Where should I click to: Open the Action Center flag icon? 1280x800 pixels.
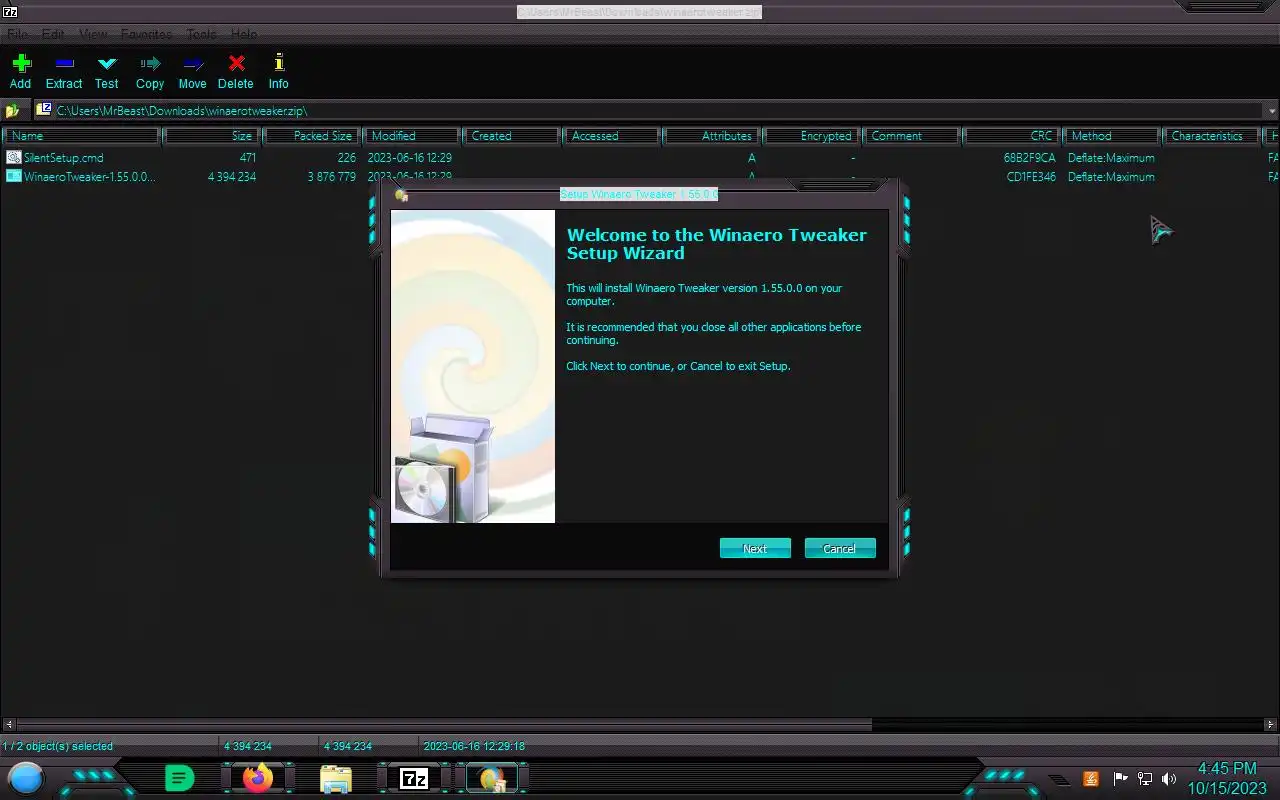click(1120, 778)
